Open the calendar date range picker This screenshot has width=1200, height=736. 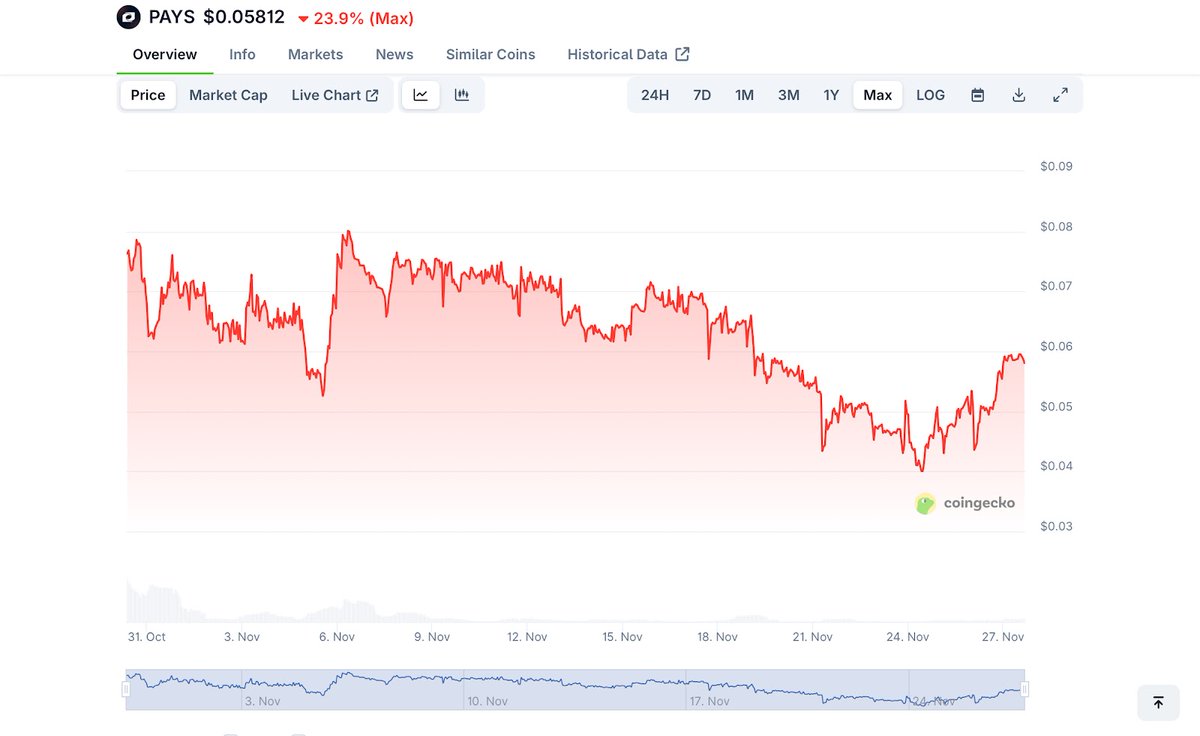(x=978, y=95)
